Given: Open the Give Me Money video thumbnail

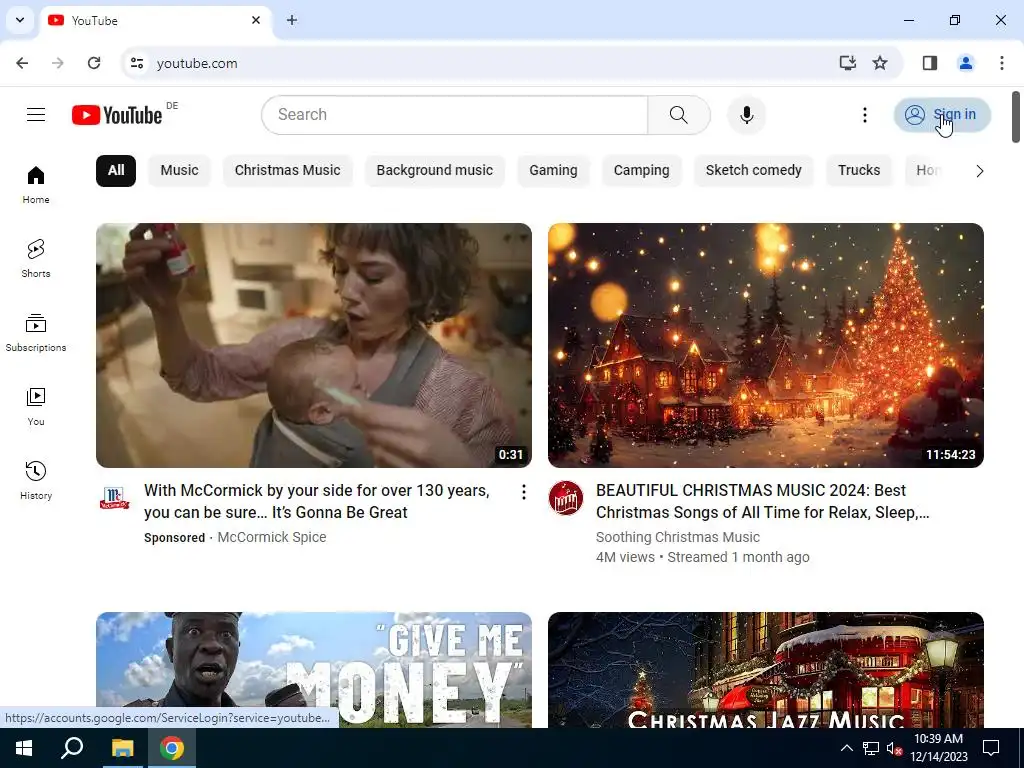Looking at the screenshot, I should [313, 669].
